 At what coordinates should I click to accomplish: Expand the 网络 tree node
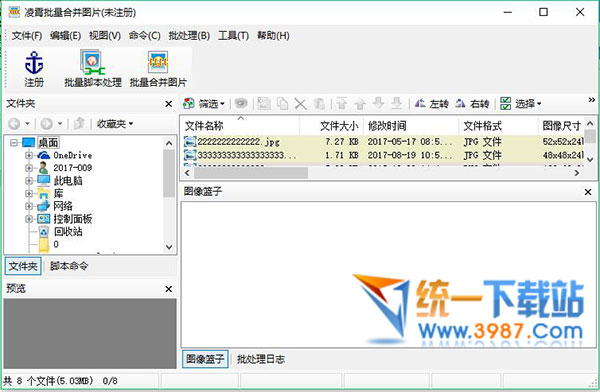point(29,206)
